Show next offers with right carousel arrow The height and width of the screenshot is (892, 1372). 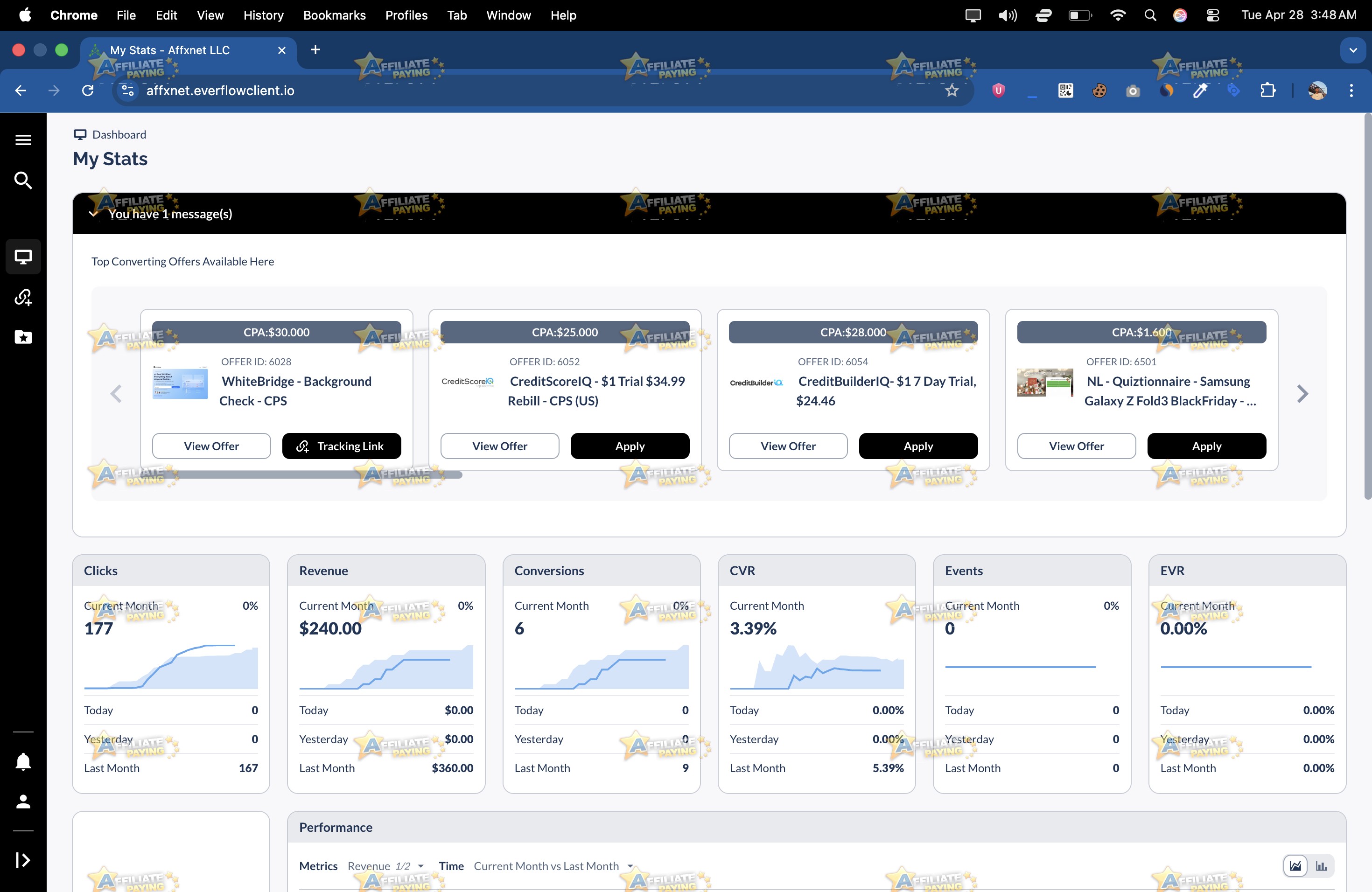click(1302, 394)
